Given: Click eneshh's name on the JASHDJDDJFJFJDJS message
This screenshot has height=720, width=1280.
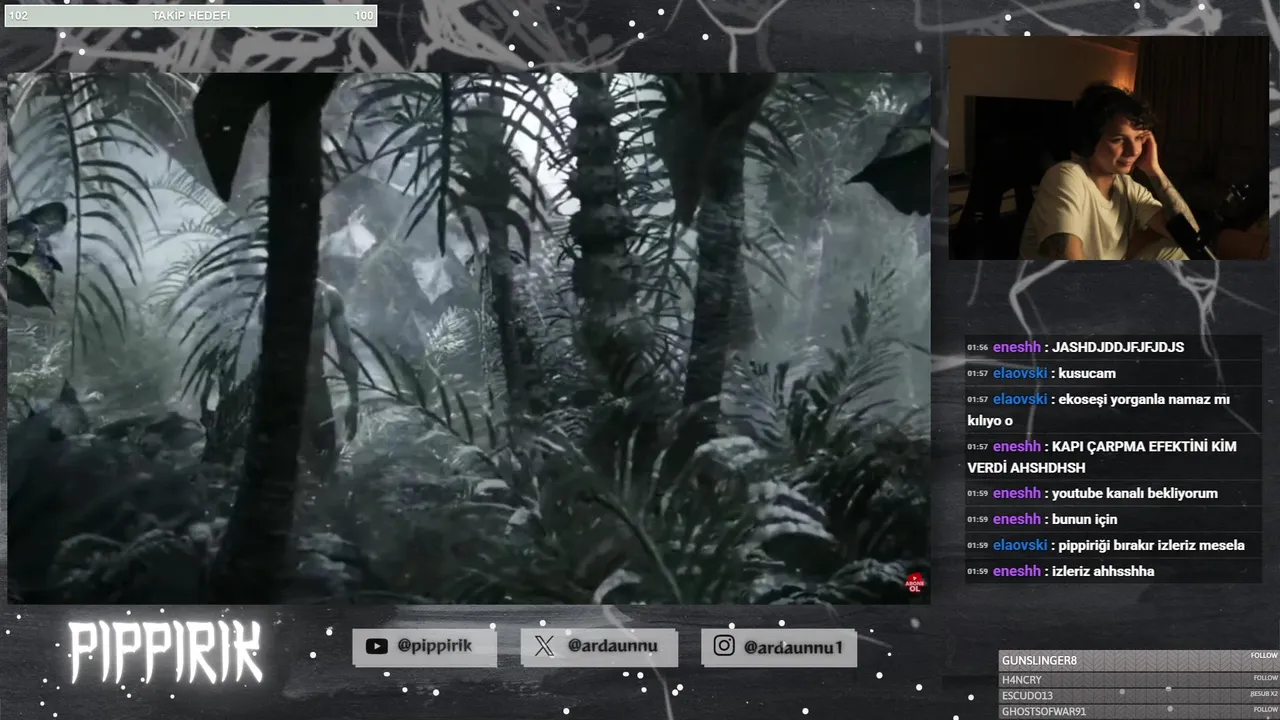Looking at the screenshot, I should click(x=1017, y=347).
